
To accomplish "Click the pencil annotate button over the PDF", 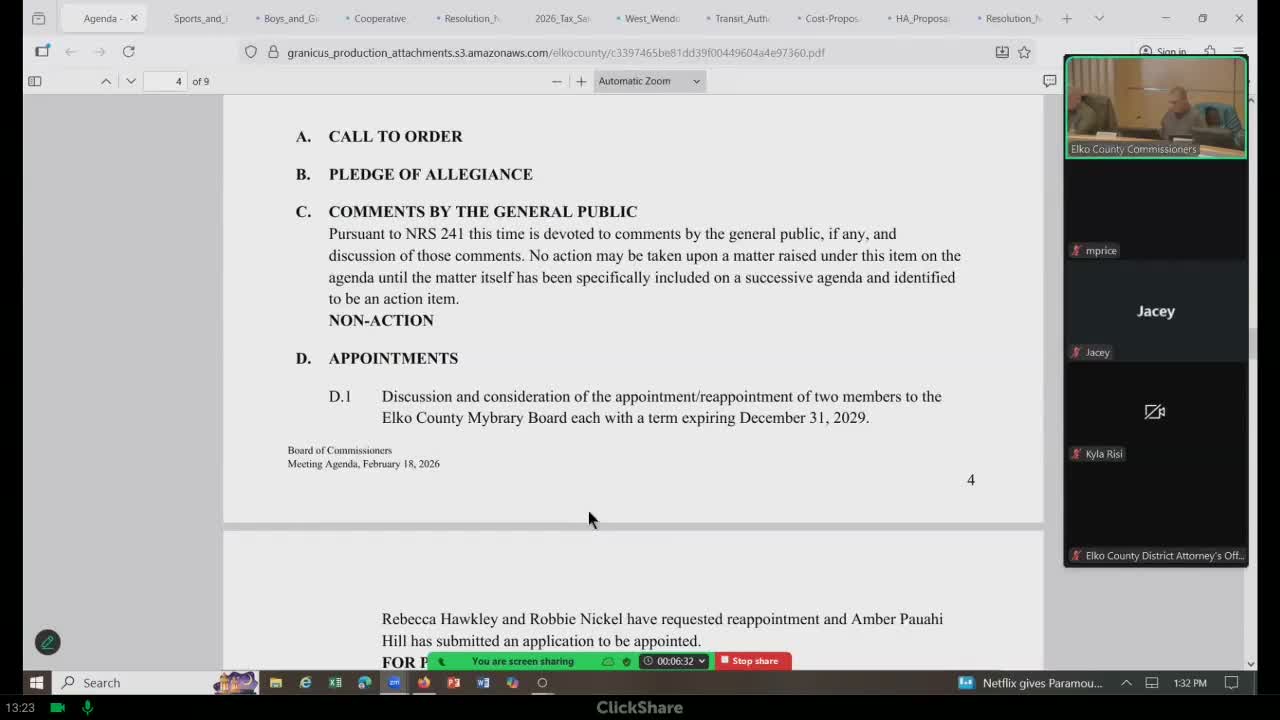I will 47,642.
